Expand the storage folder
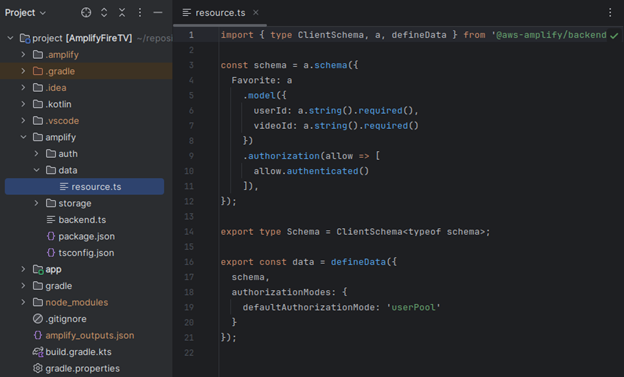The height and width of the screenshot is (377, 624). [36, 203]
